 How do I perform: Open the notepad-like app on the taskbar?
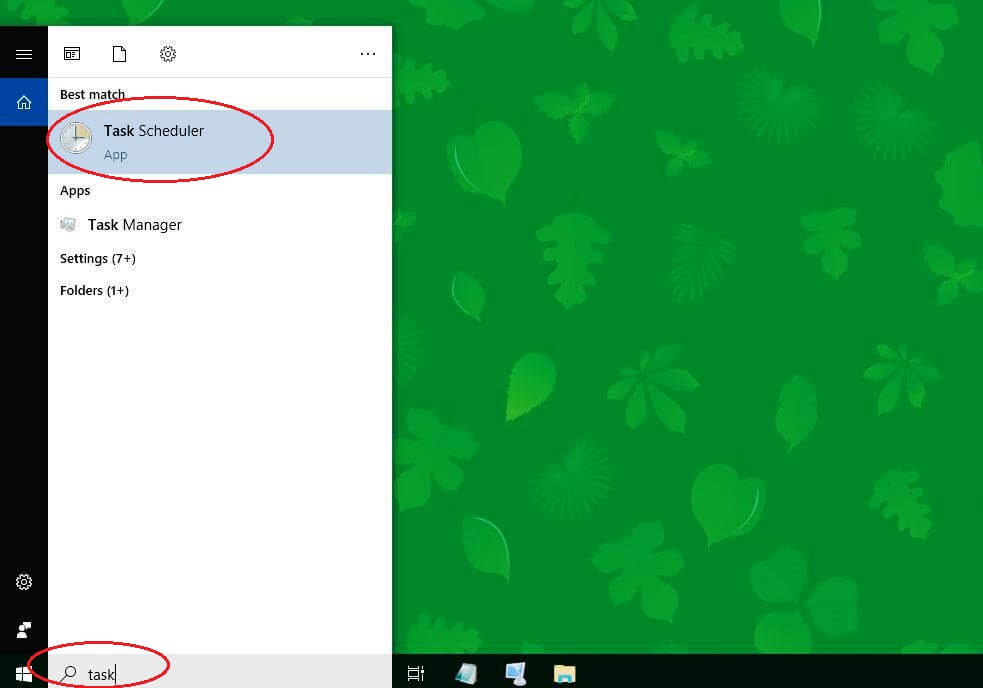[x=466, y=674]
